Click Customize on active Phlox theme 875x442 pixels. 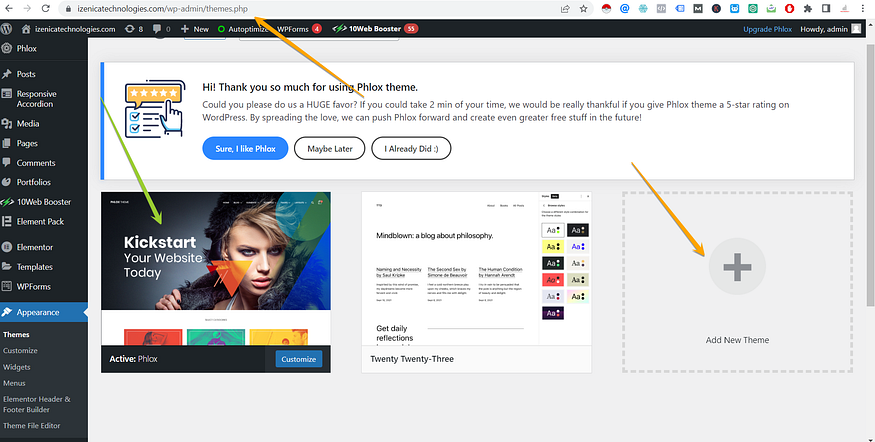[x=299, y=359]
